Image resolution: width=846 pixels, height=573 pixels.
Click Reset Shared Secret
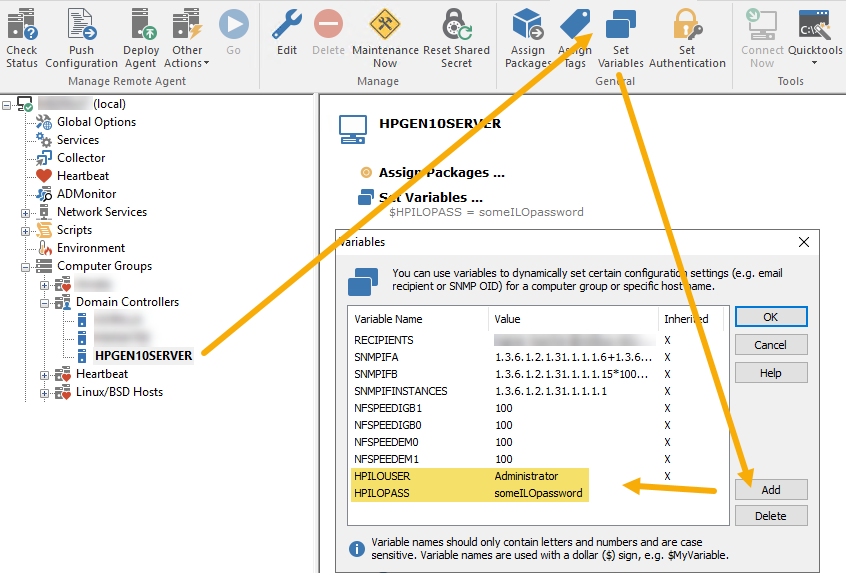pos(456,38)
